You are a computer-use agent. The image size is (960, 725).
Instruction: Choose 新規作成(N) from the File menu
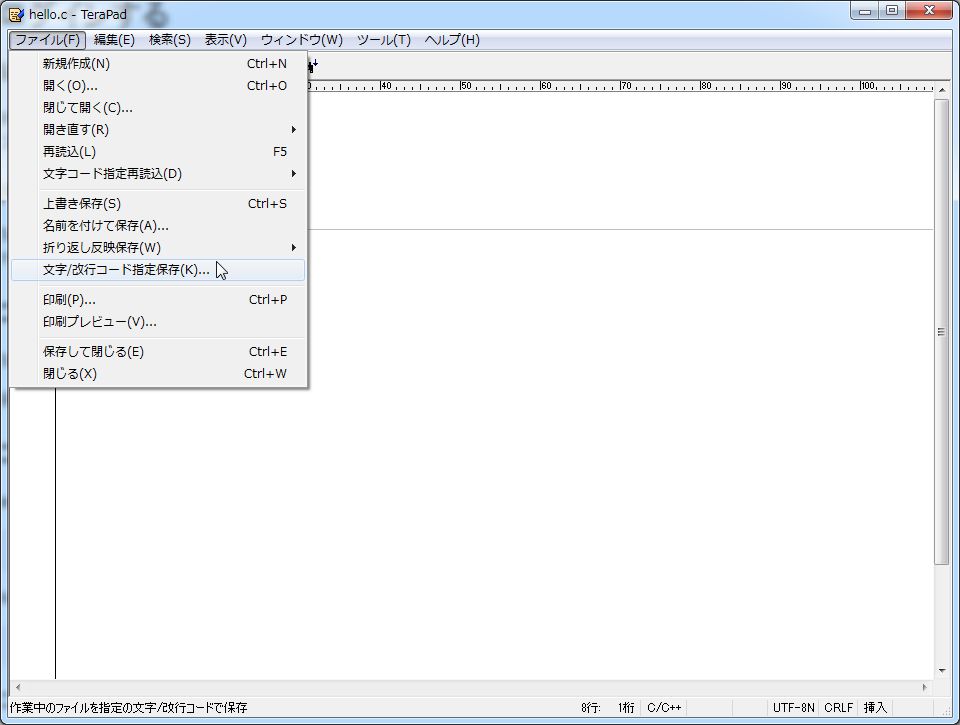click(158, 64)
